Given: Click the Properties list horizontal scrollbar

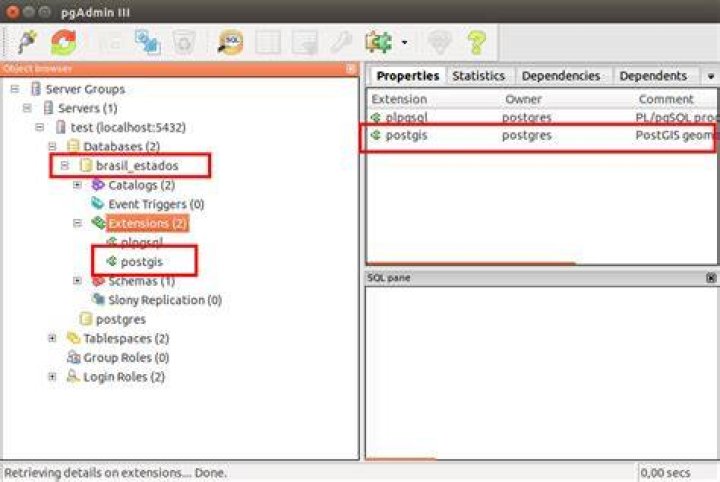Looking at the screenshot, I should (471, 263).
